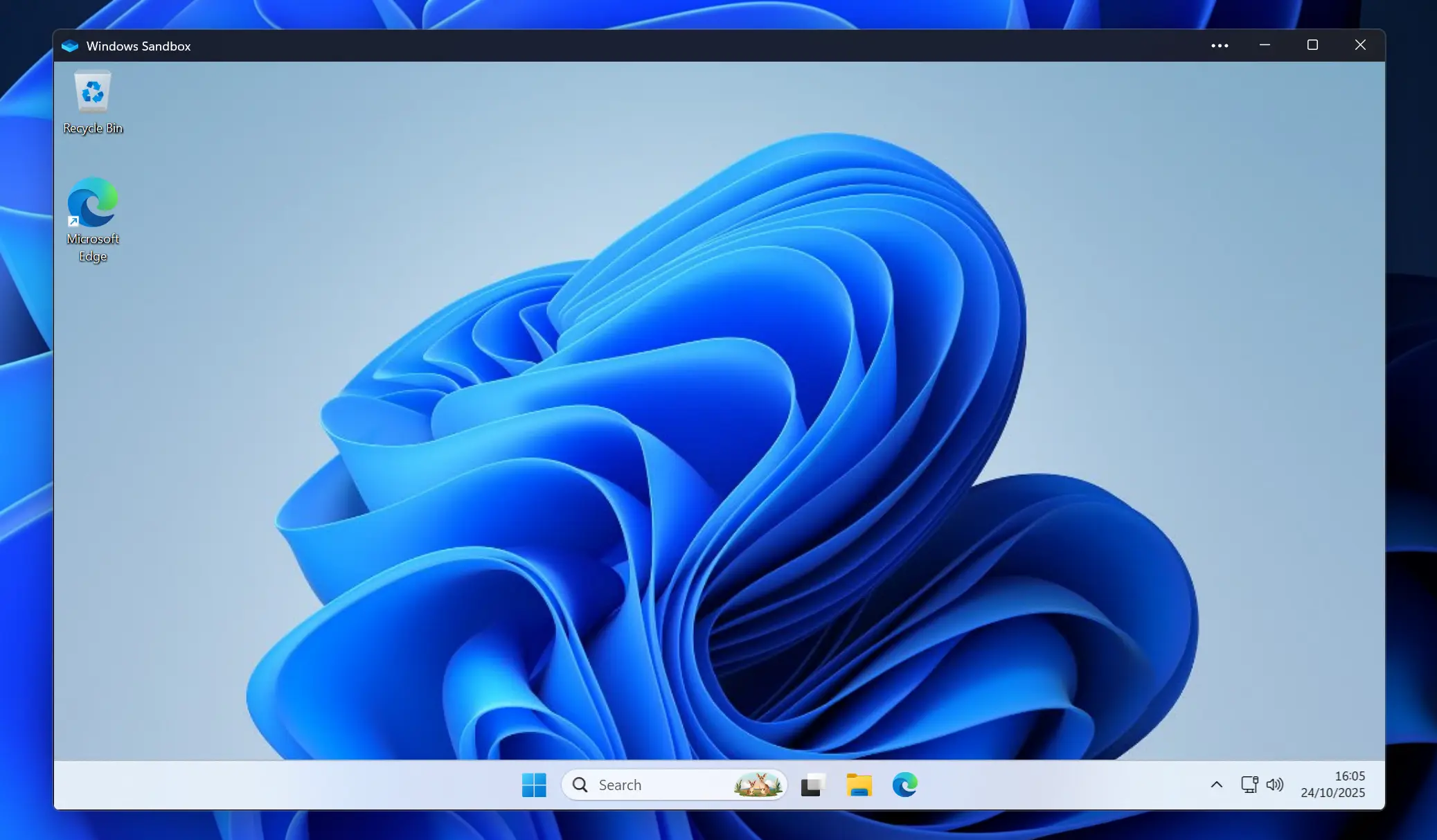Maximize the Windows Sandbox window
Image resolution: width=1437 pixels, height=840 pixels.
[1312, 45]
